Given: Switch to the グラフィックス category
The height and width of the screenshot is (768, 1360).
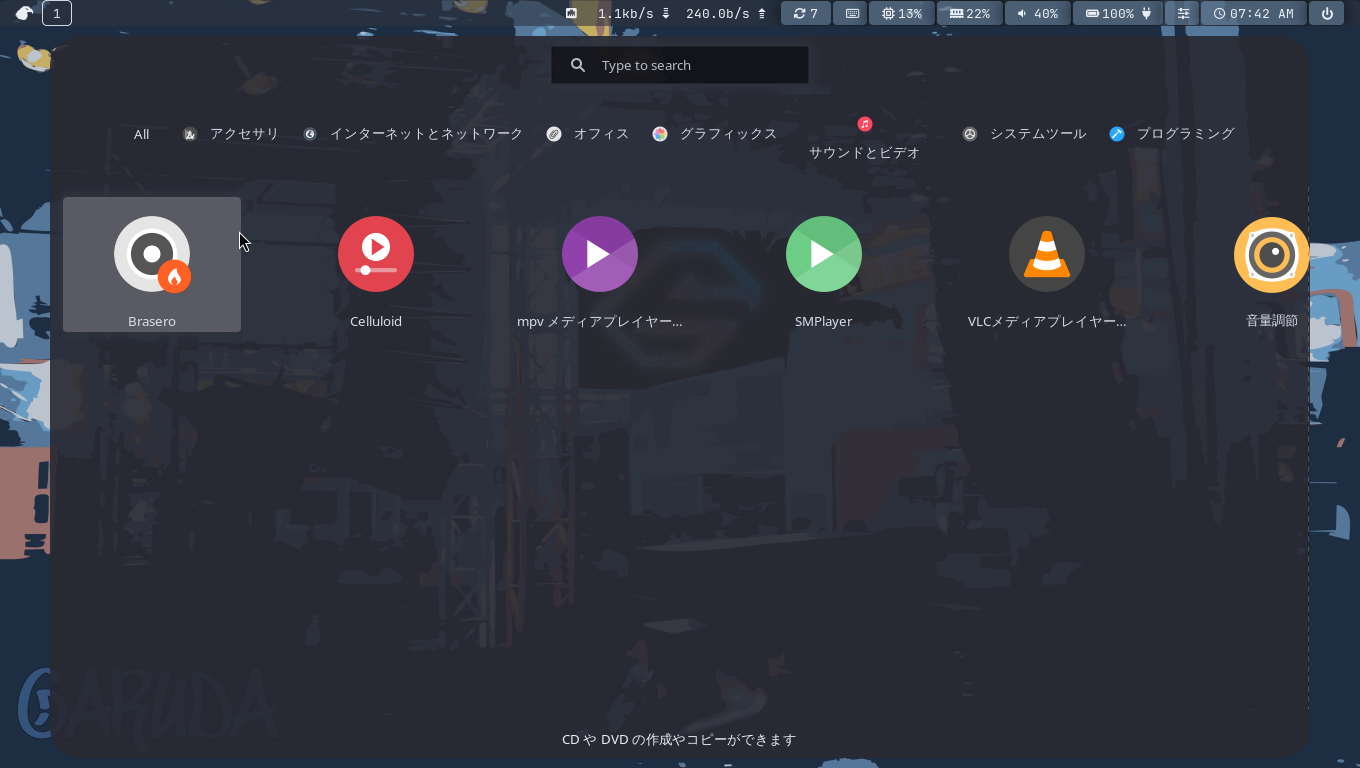Looking at the screenshot, I should click(715, 134).
